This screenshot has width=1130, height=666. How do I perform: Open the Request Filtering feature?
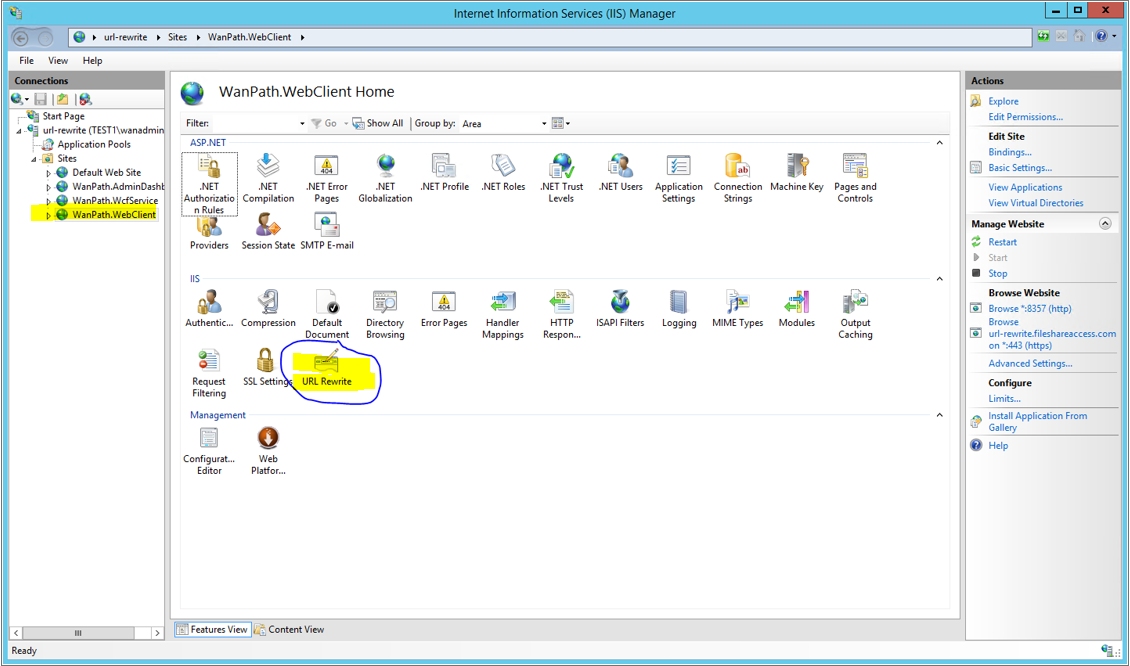pos(209,373)
